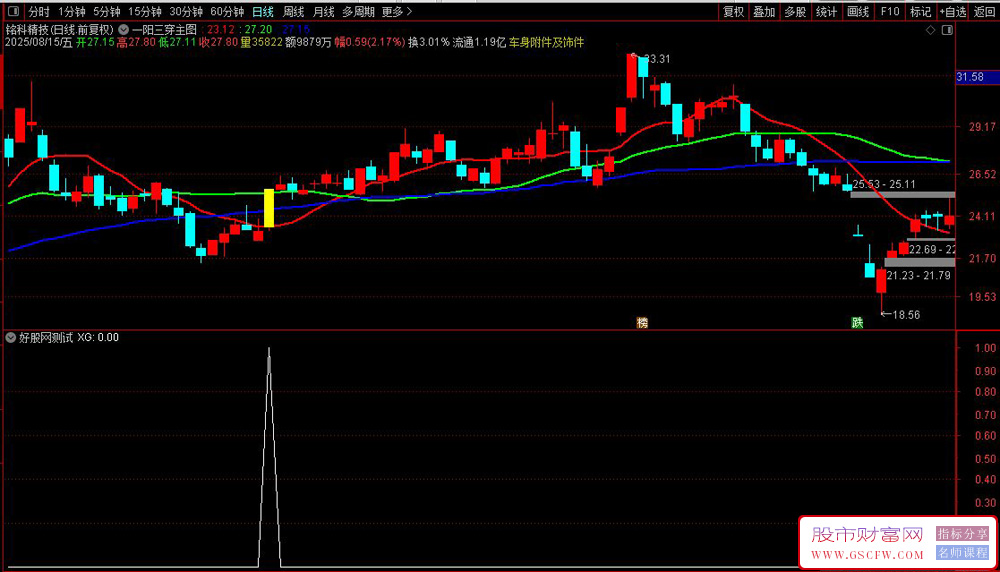Toggle the right side panel icon
Screen dimensions: 1000x572
947,30
